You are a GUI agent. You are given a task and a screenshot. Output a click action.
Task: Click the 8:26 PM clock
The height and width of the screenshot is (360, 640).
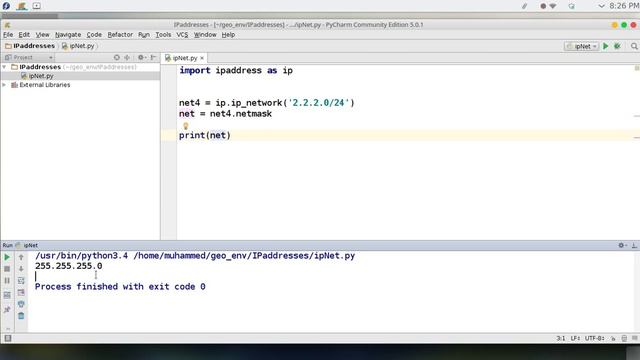pyautogui.click(x=624, y=6)
